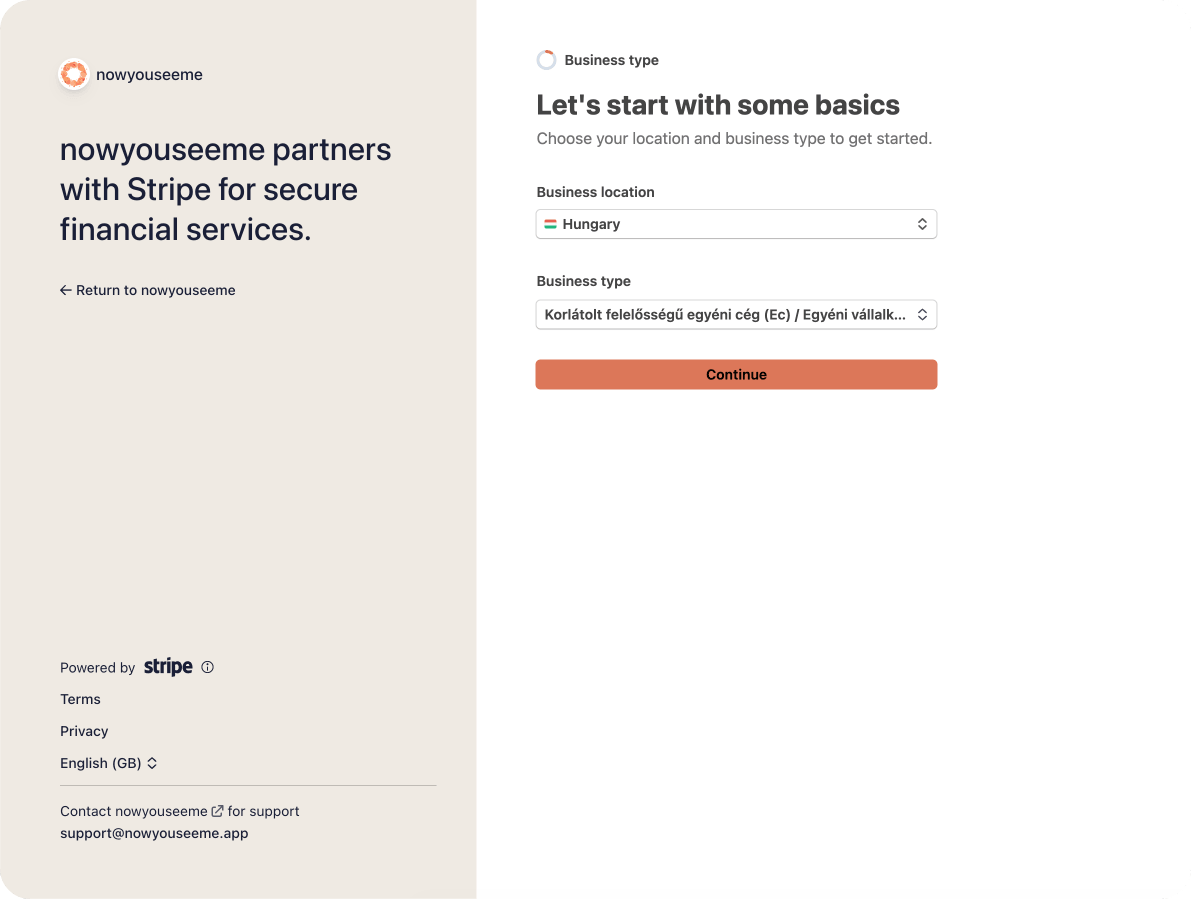
Task: Open the Business type select showing Korlátolt felelősségű
Action: click(x=736, y=314)
